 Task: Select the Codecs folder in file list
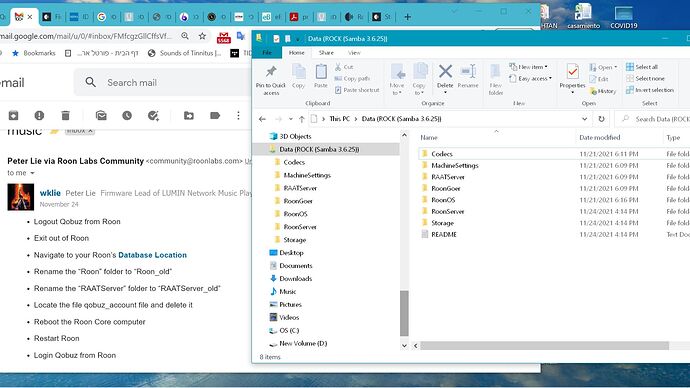(441, 154)
